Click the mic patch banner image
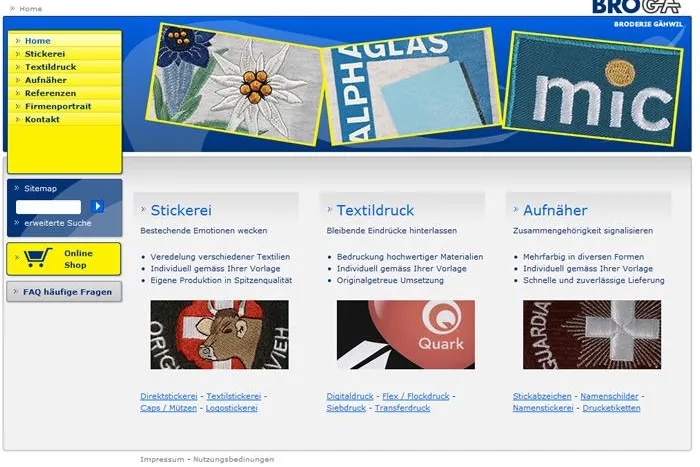Image resolution: width=700 pixels, height=467 pixels. coord(592,88)
